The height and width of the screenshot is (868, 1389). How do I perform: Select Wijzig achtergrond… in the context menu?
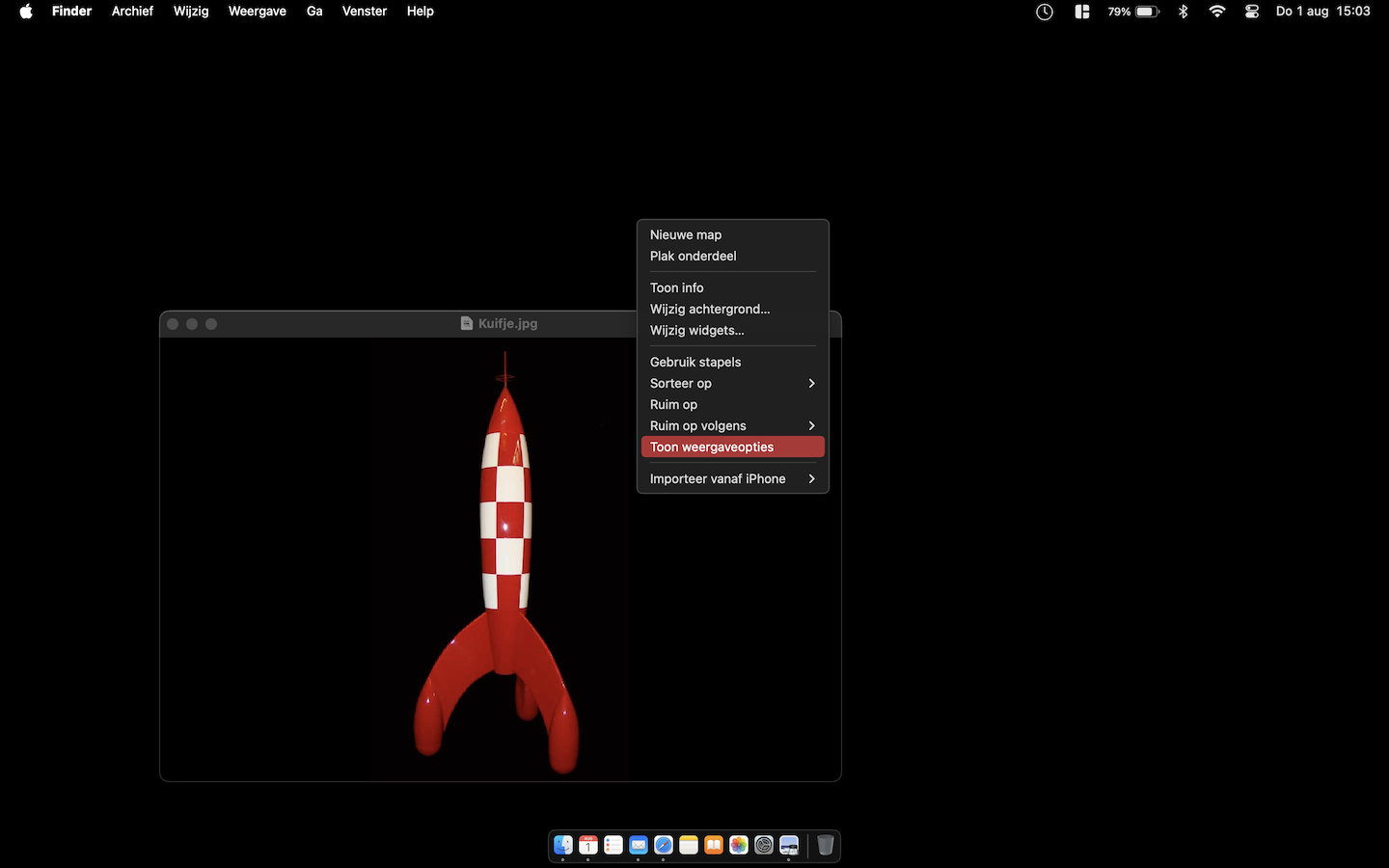pos(733,309)
